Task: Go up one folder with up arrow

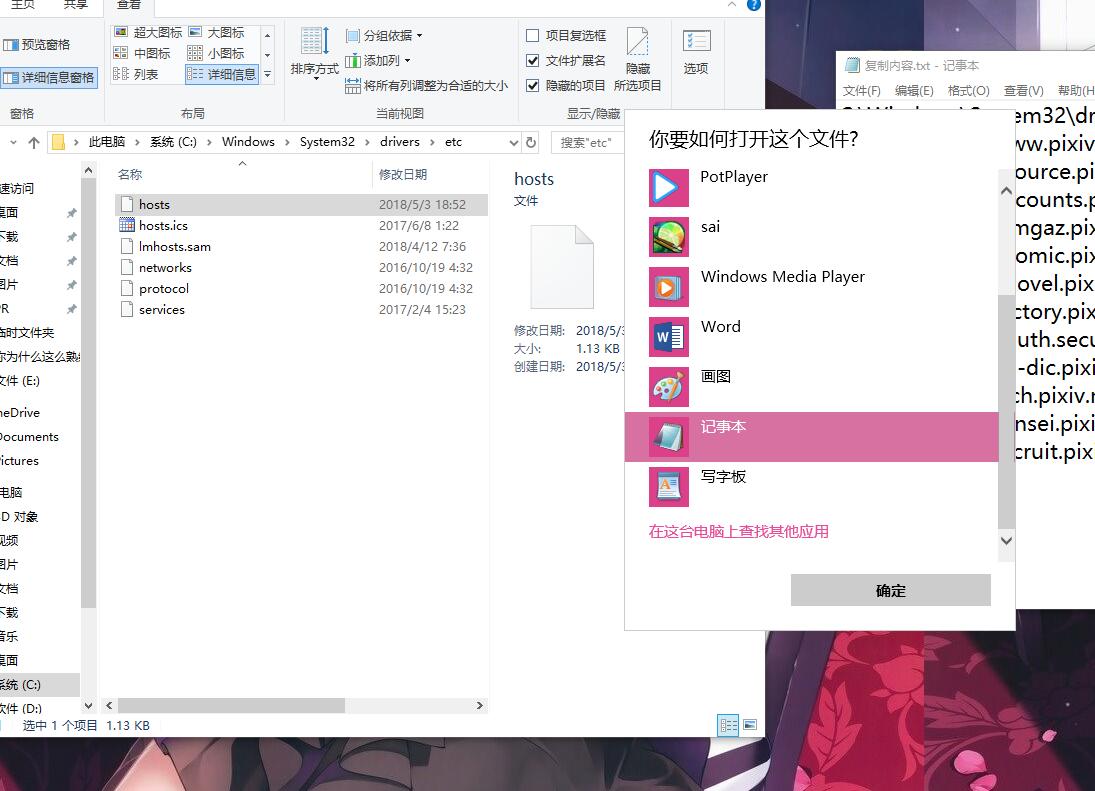Action: [x=34, y=142]
